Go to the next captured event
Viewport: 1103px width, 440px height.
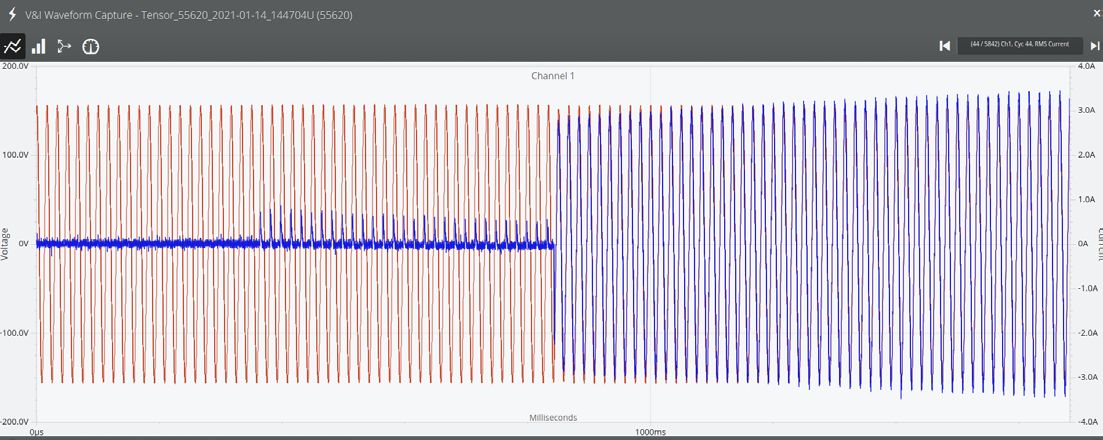click(1095, 46)
